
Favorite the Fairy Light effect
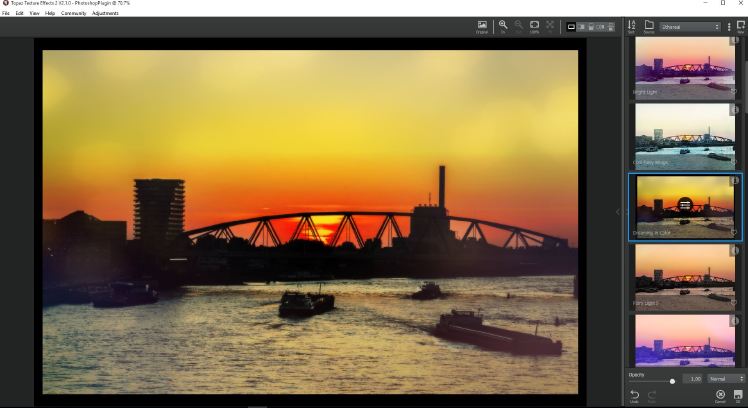pos(734,303)
